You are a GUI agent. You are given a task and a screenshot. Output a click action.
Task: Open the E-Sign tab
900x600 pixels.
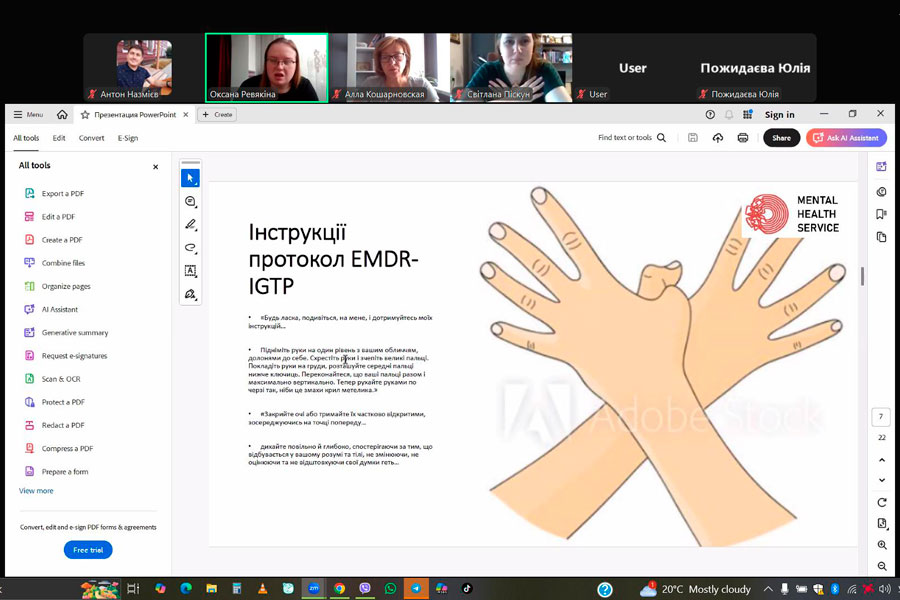click(x=128, y=138)
